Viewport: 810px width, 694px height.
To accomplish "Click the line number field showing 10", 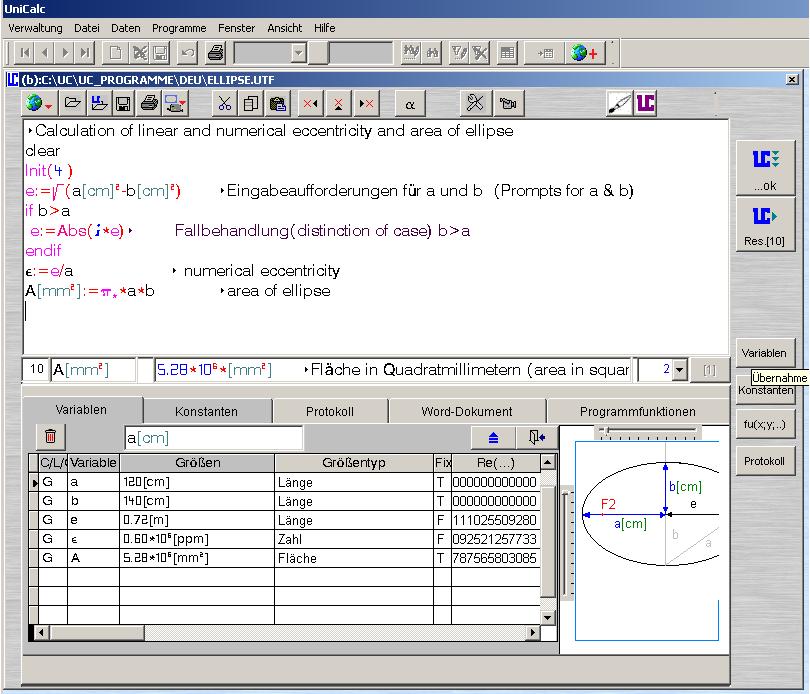I will 36,369.
